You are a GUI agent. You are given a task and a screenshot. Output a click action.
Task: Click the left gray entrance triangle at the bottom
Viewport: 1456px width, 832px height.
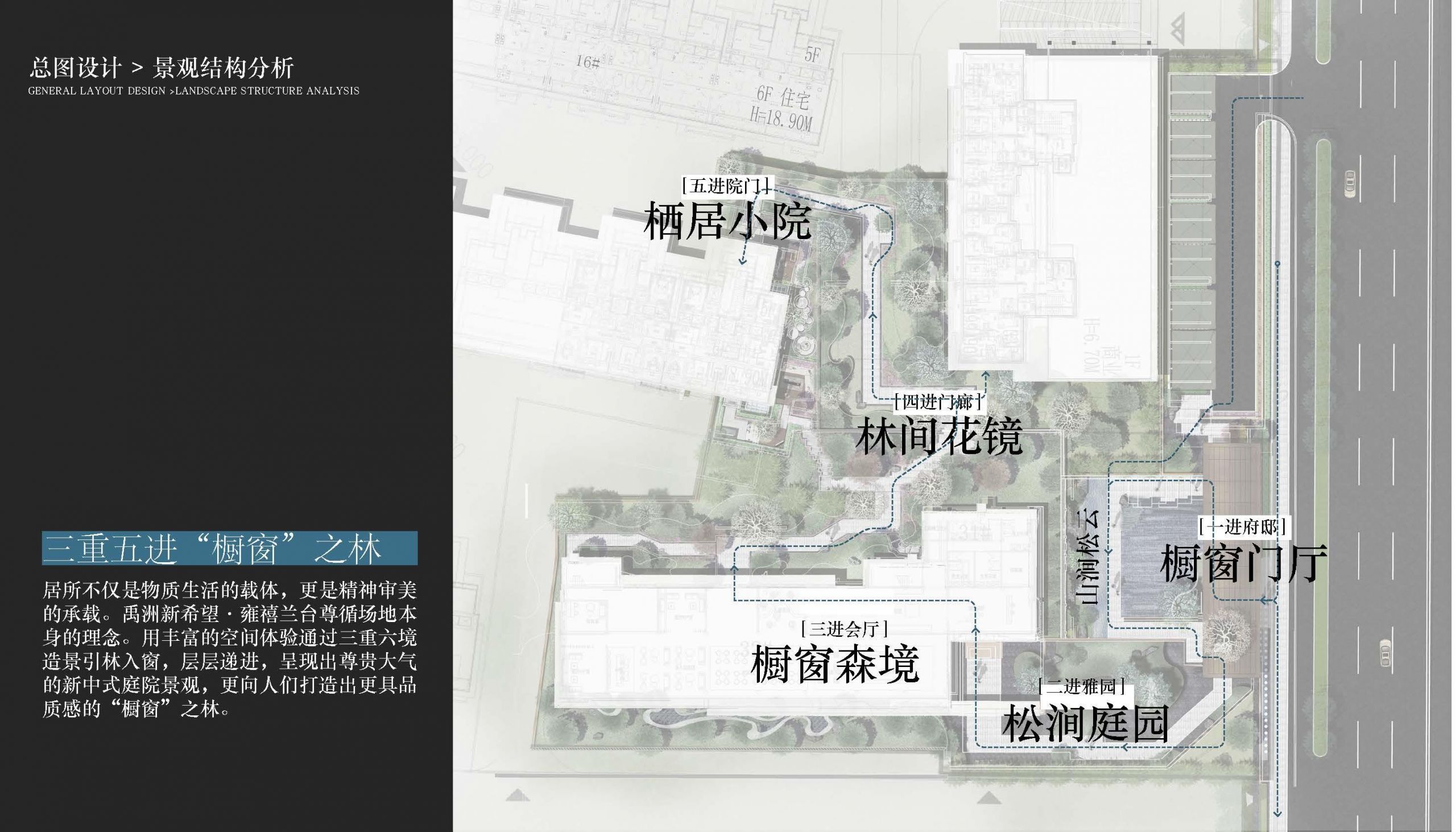tap(517, 795)
